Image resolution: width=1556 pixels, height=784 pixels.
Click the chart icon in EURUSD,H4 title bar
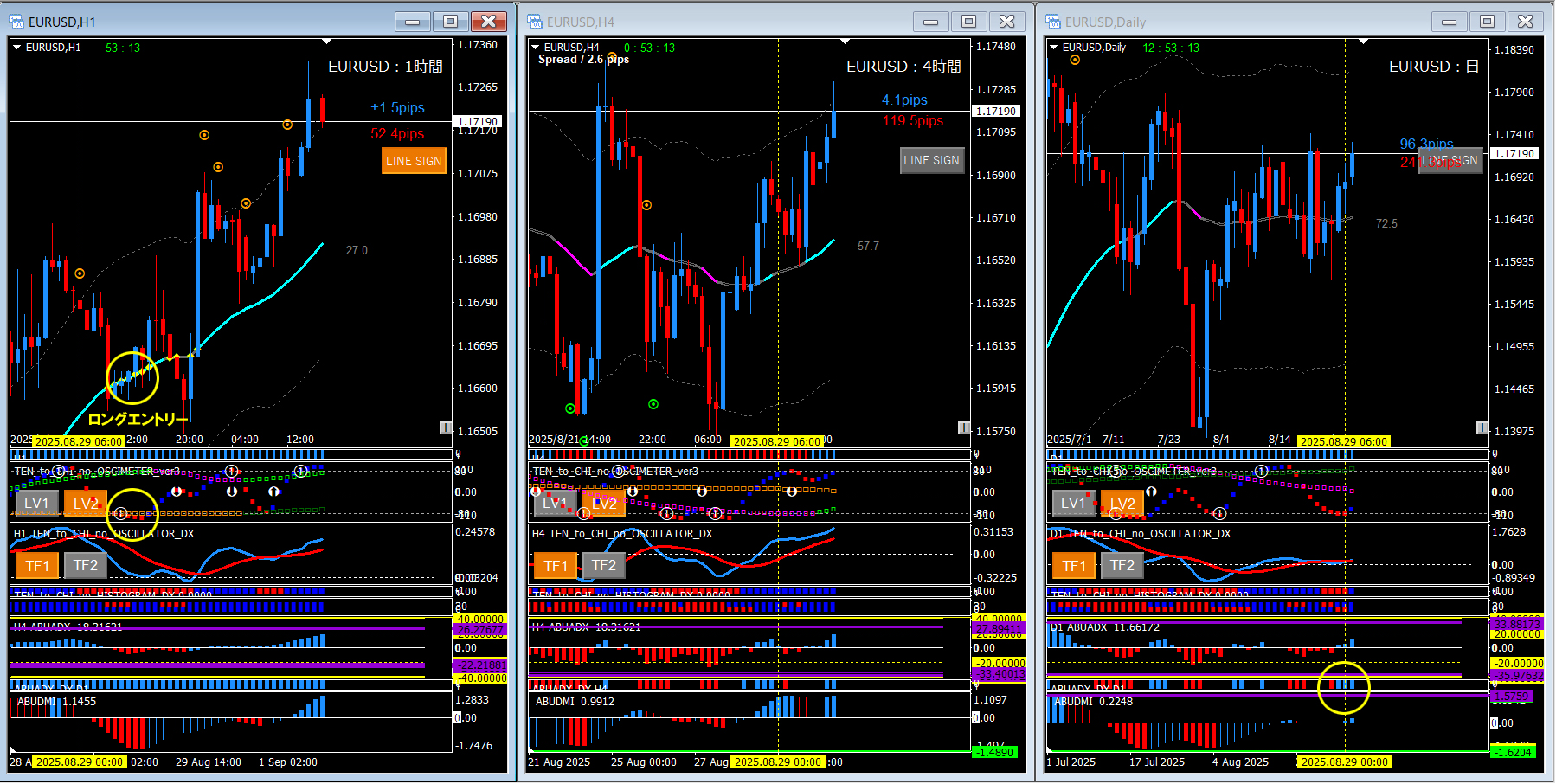(535, 22)
